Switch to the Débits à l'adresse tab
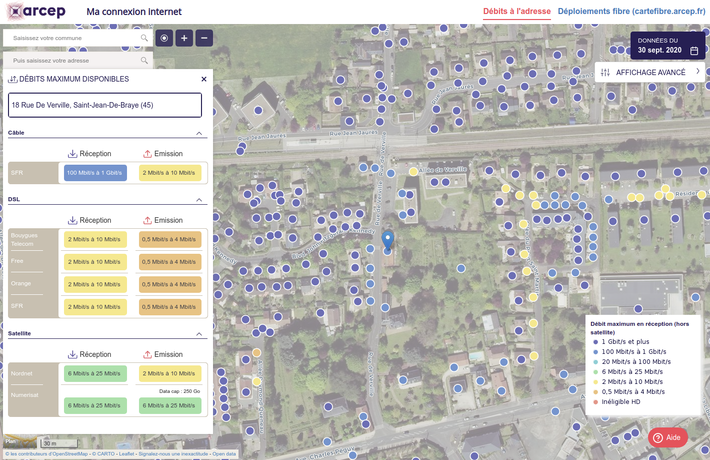 (x=517, y=11)
